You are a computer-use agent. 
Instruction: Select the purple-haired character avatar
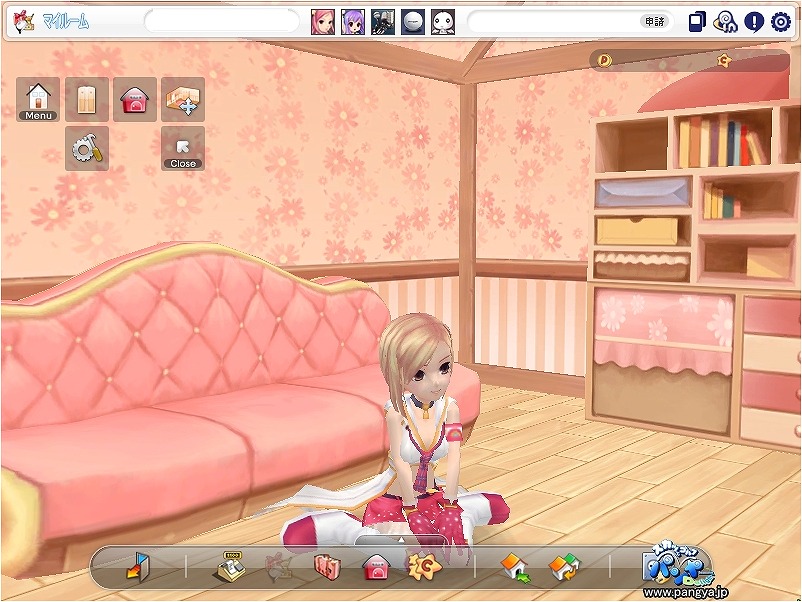point(353,22)
